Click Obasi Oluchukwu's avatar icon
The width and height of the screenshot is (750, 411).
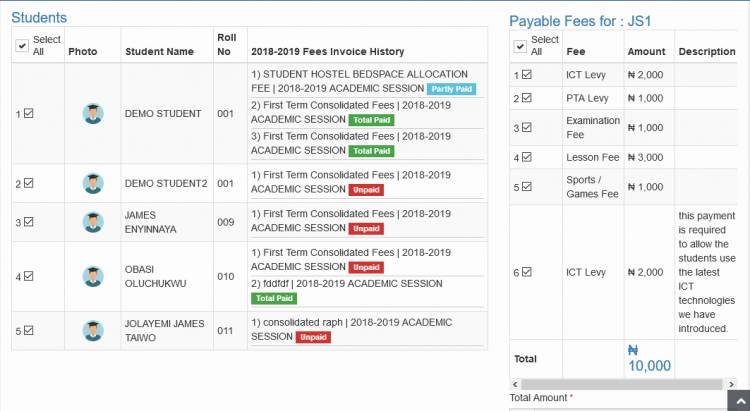coord(93,276)
